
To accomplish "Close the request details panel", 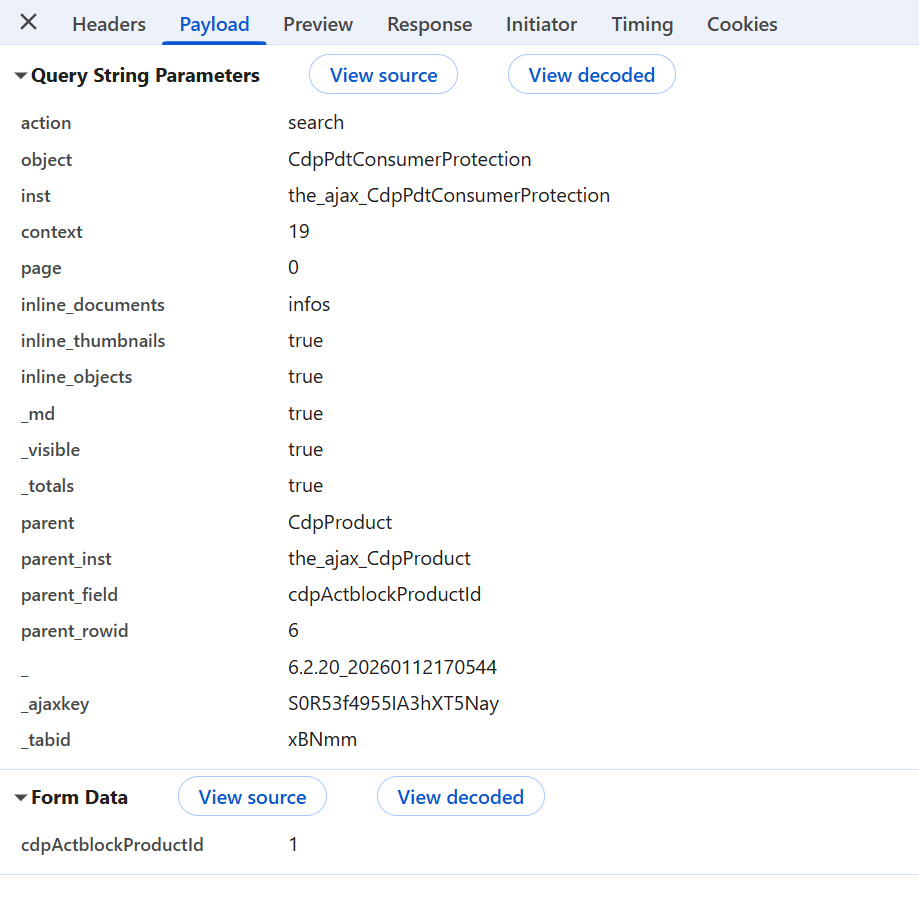I will [x=29, y=23].
